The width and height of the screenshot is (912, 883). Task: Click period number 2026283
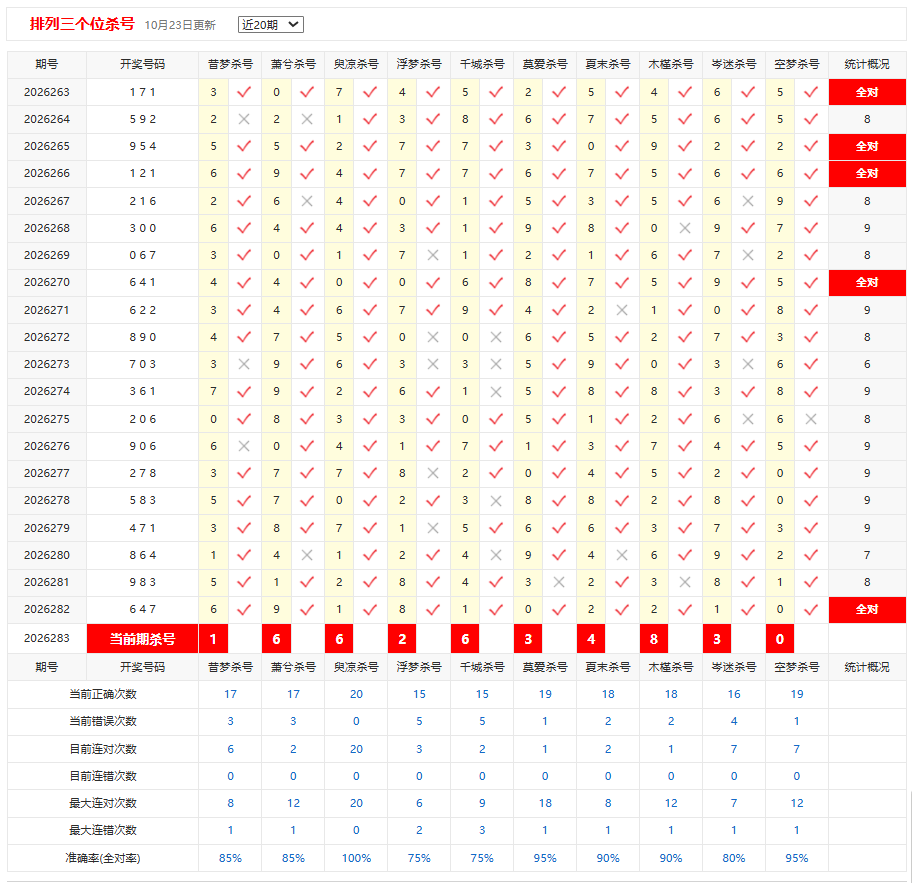click(47, 638)
